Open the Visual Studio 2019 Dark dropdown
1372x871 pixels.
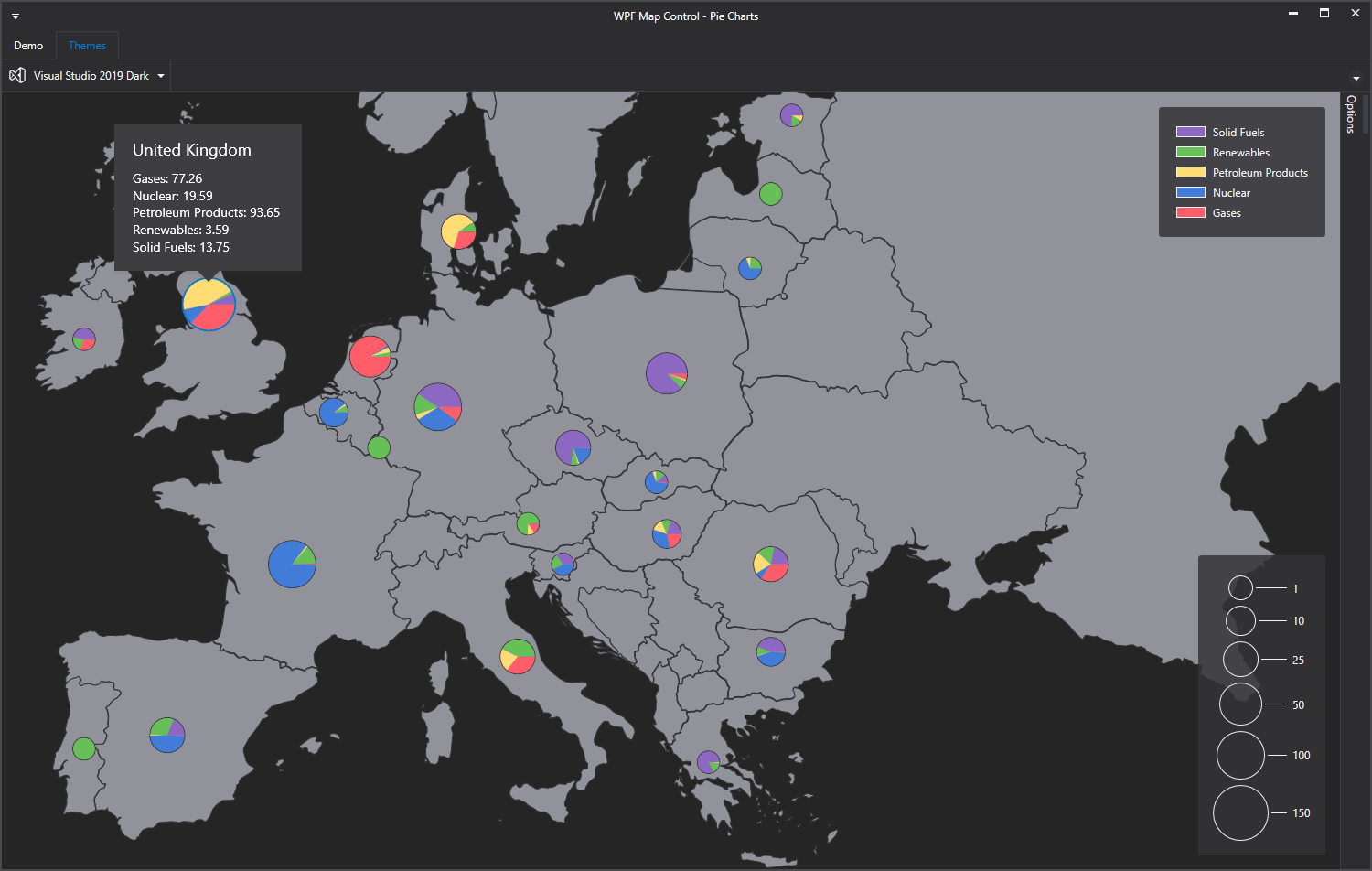(161, 76)
